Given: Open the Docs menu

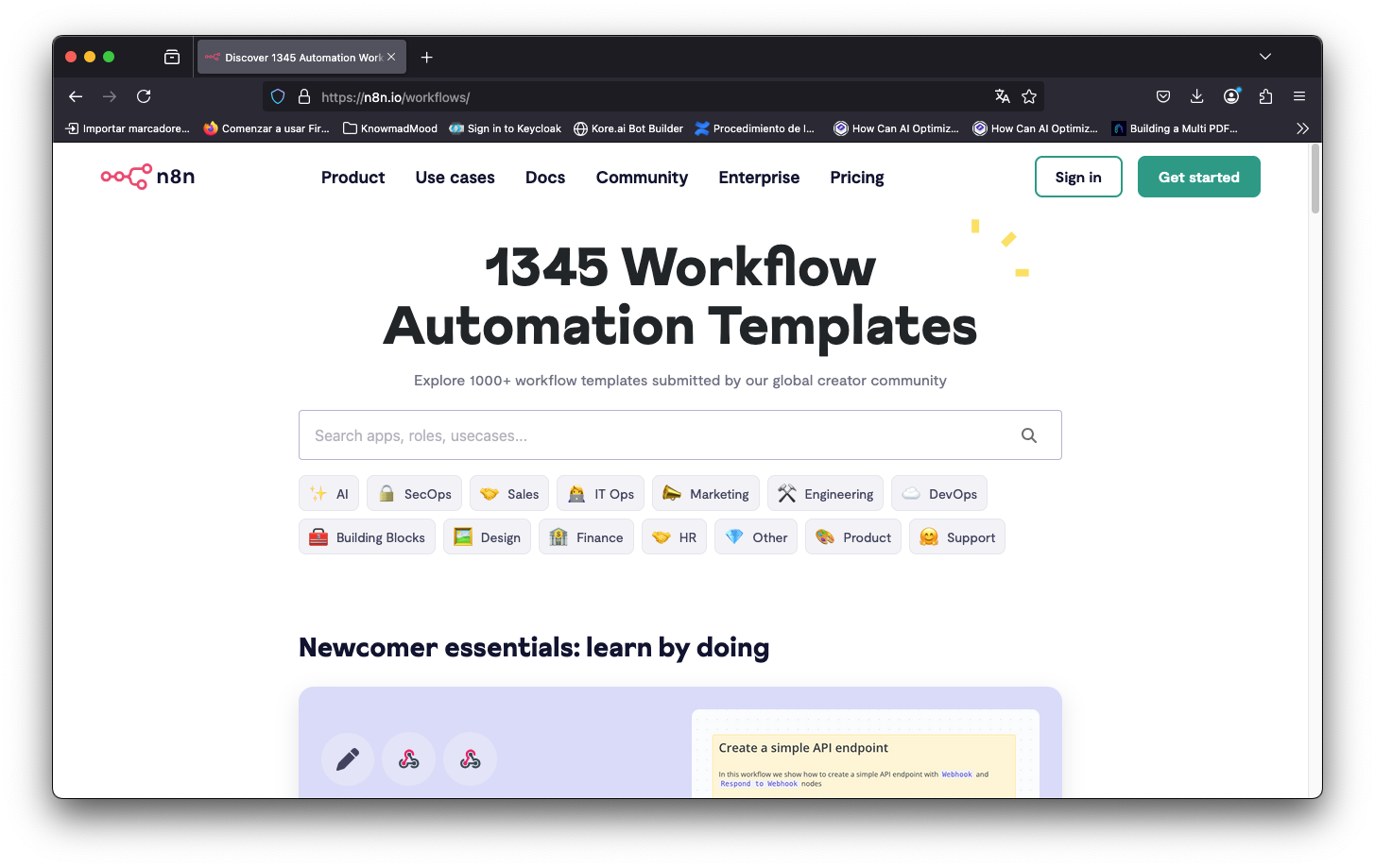Looking at the screenshot, I should [x=545, y=178].
